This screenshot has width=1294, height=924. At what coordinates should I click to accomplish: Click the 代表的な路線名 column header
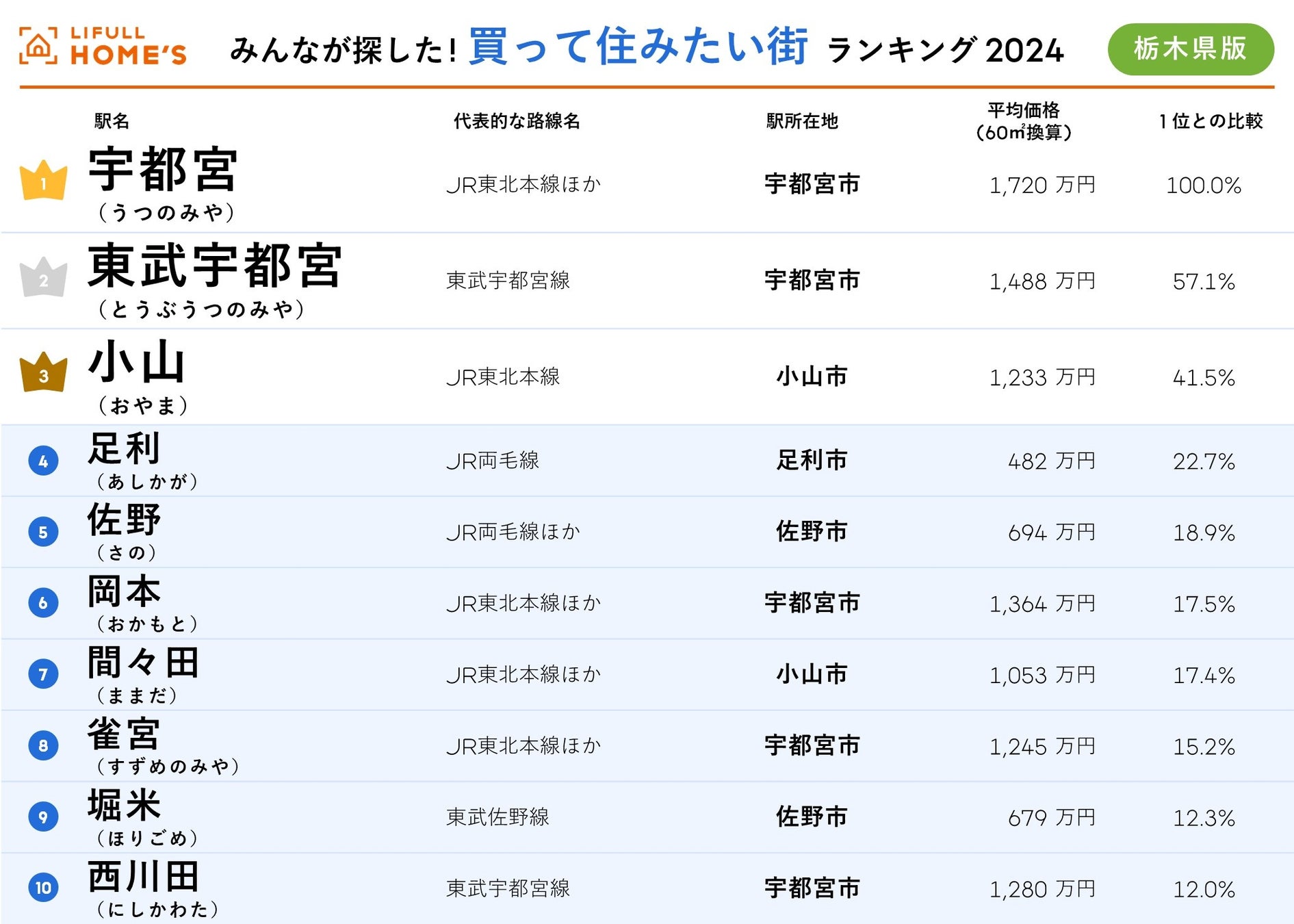pos(517,121)
